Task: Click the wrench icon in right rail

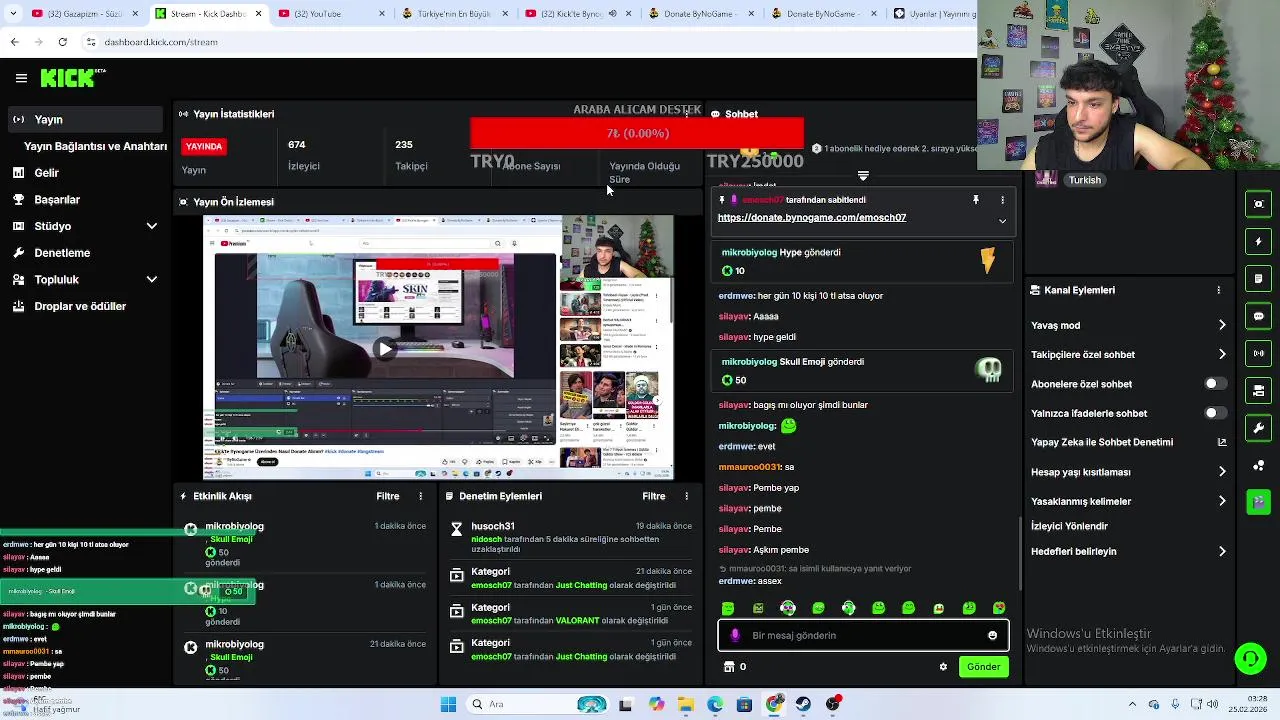Action: [1258, 428]
